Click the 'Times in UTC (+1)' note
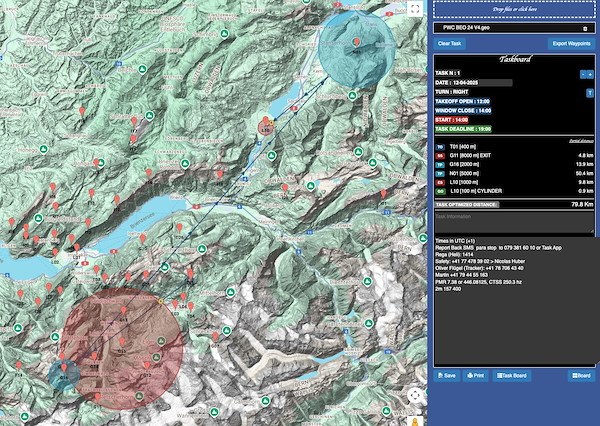 pos(455,241)
